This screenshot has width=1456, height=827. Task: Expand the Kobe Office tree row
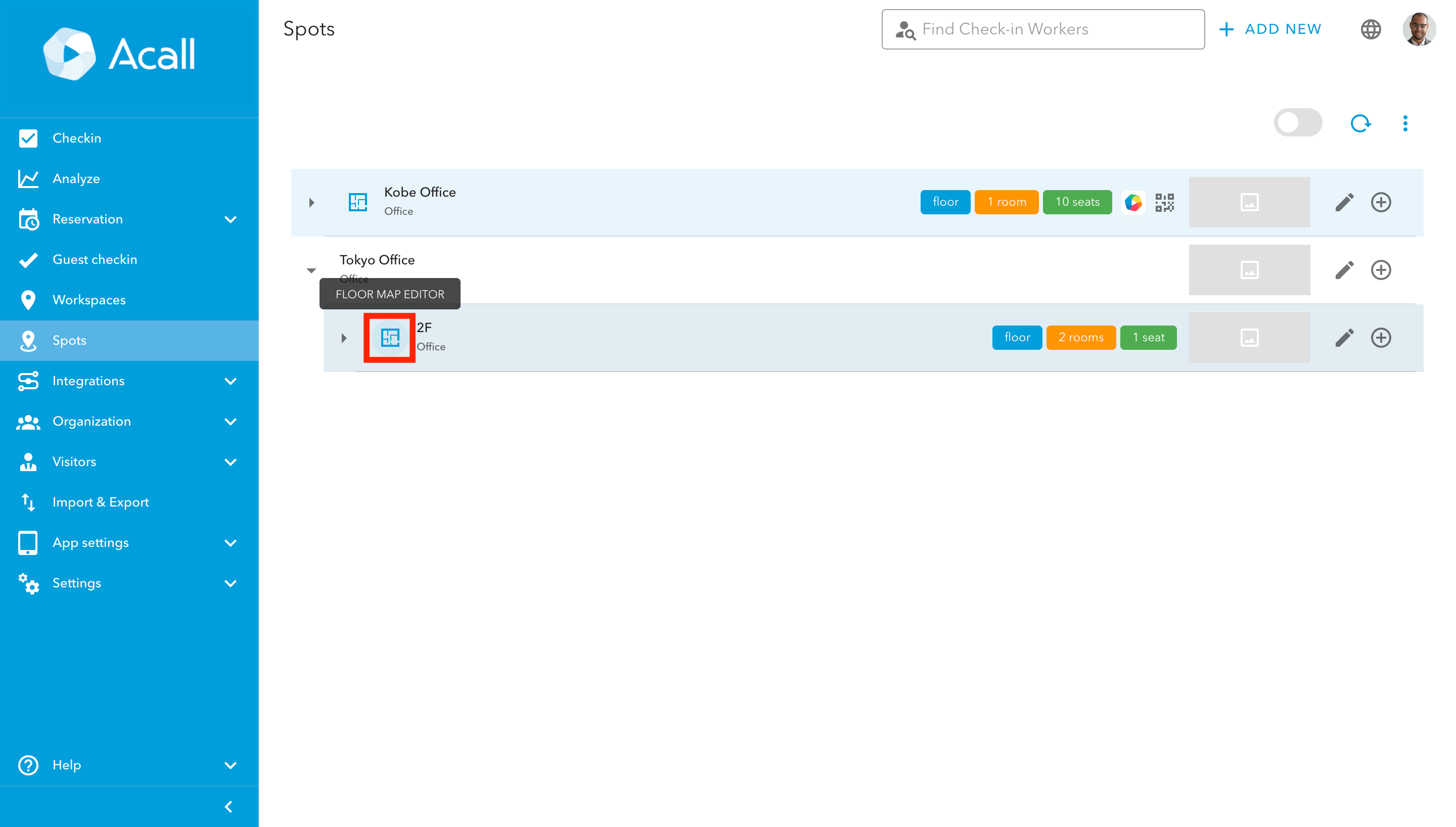click(x=311, y=202)
